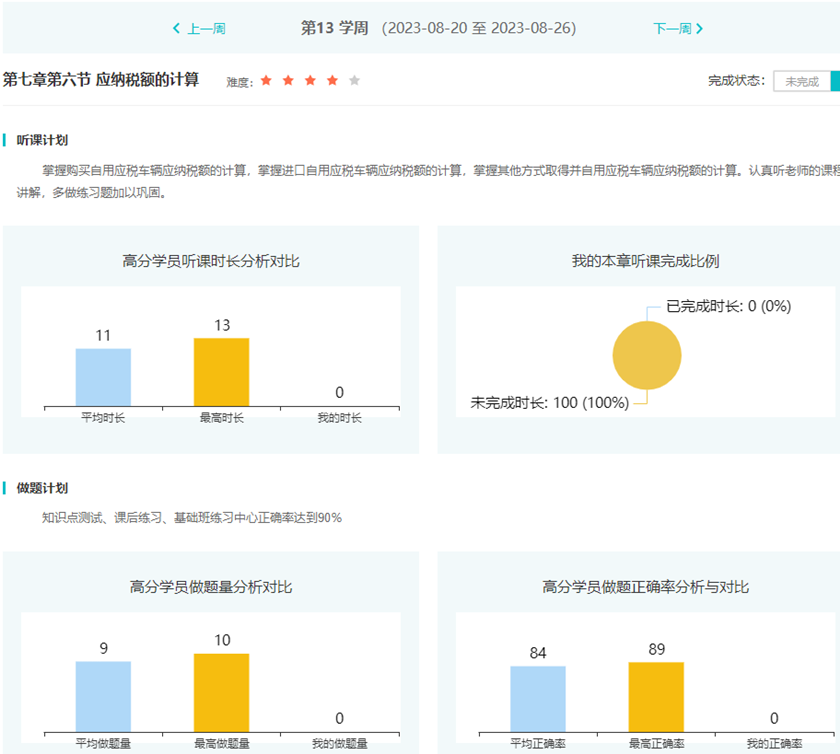Viewport: 840px width, 754px height.
Task: Click the yellow completion pie chart
Action: click(645, 355)
